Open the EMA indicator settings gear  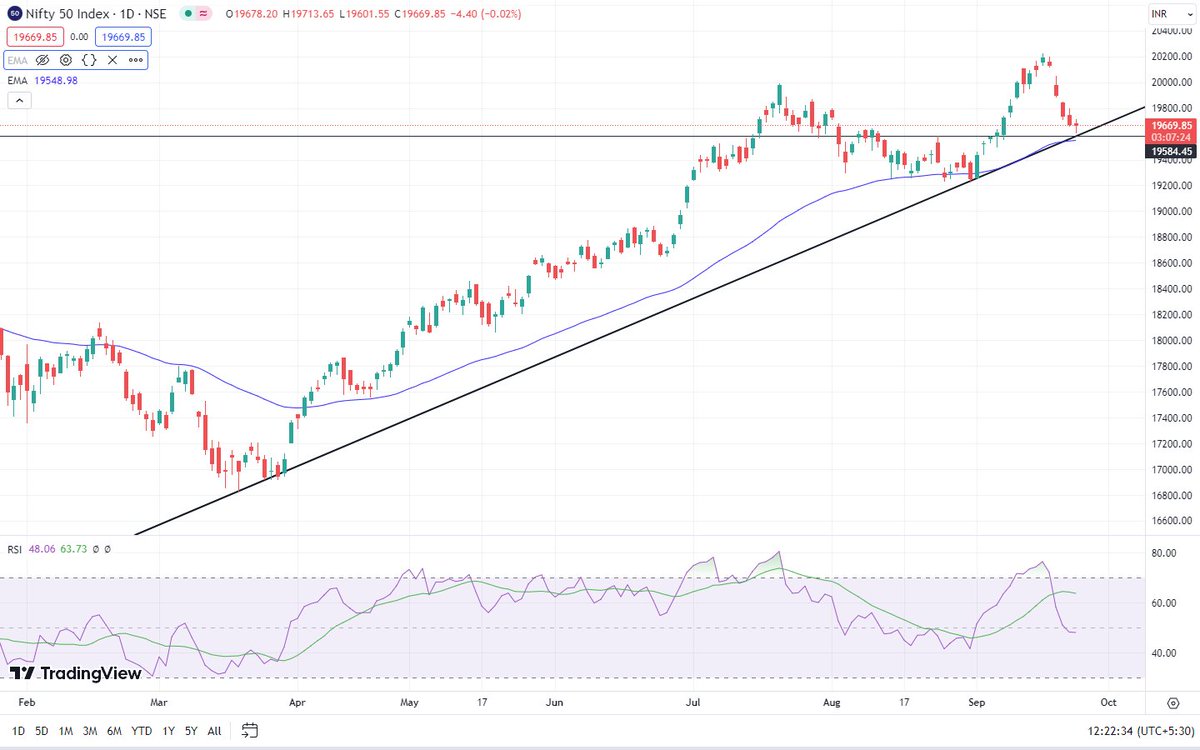pyautogui.click(x=65, y=60)
